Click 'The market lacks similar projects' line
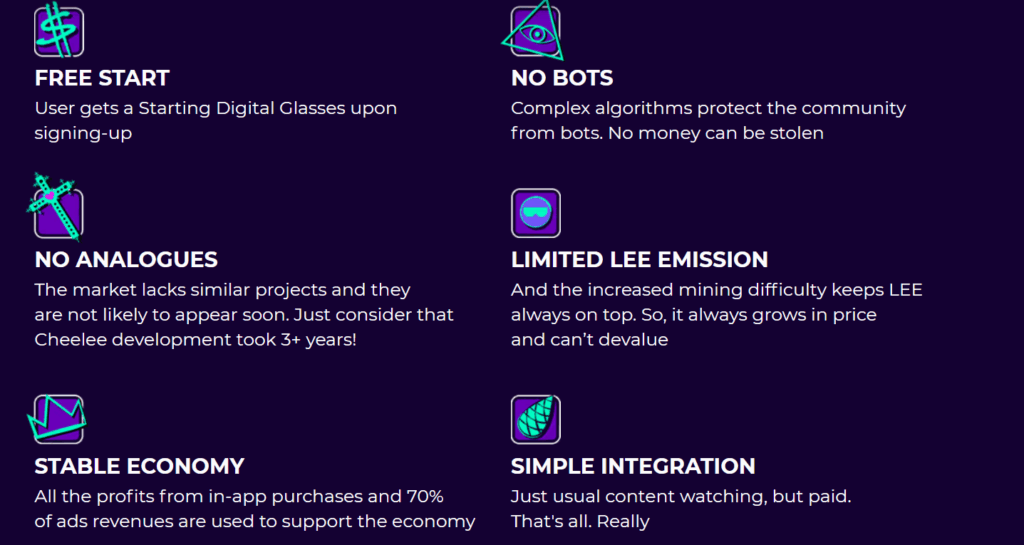This screenshot has height=545, width=1024. point(222,290)
